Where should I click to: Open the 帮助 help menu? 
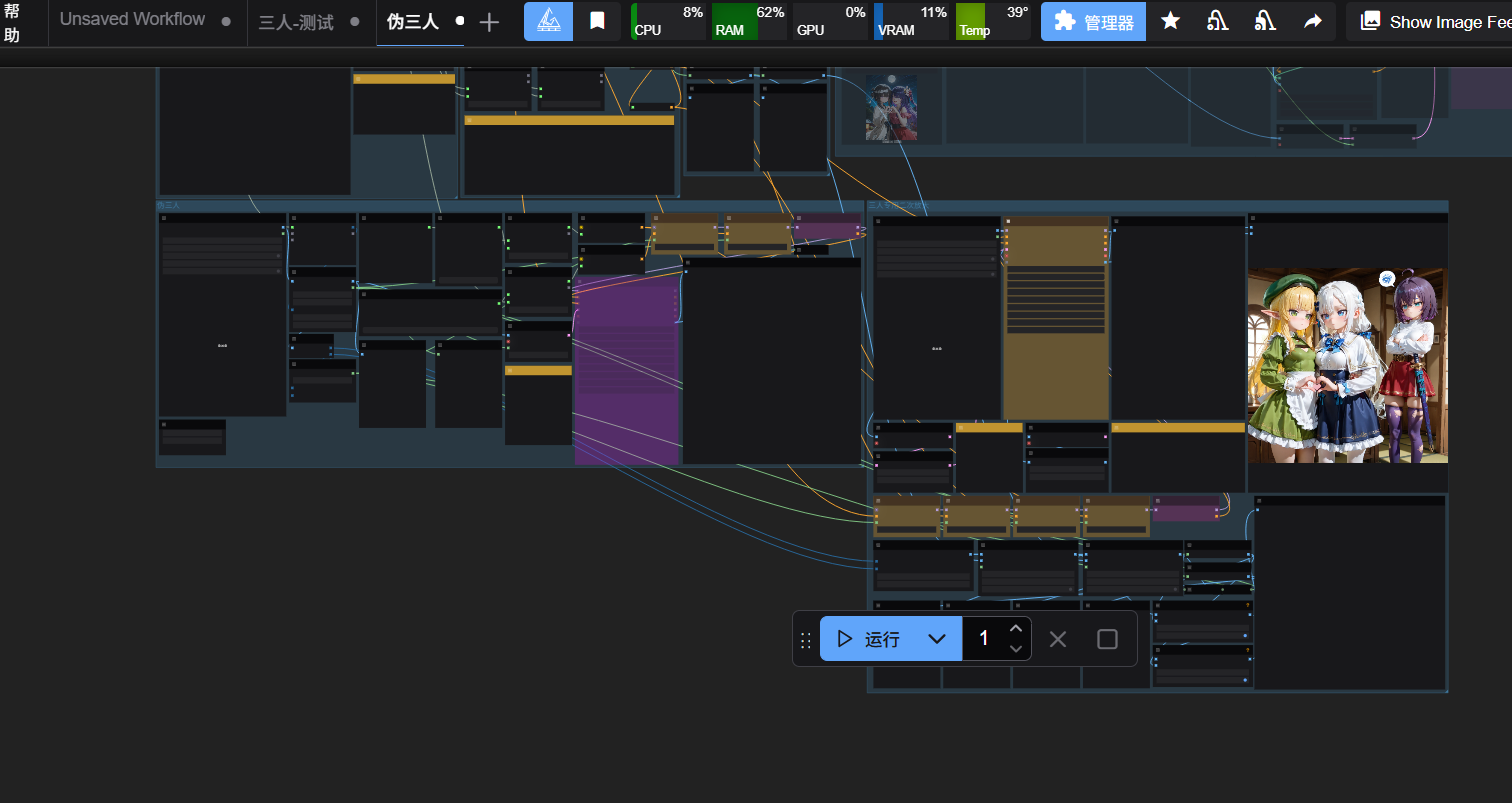12,22
